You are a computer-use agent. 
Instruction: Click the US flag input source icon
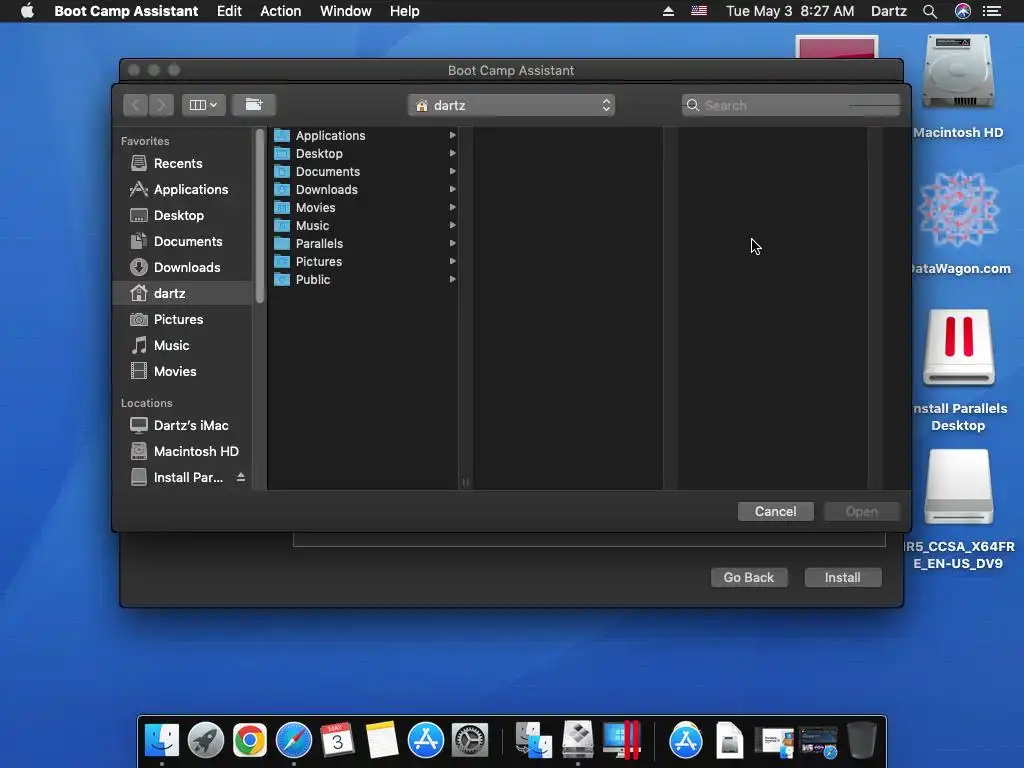coord(699,10)
